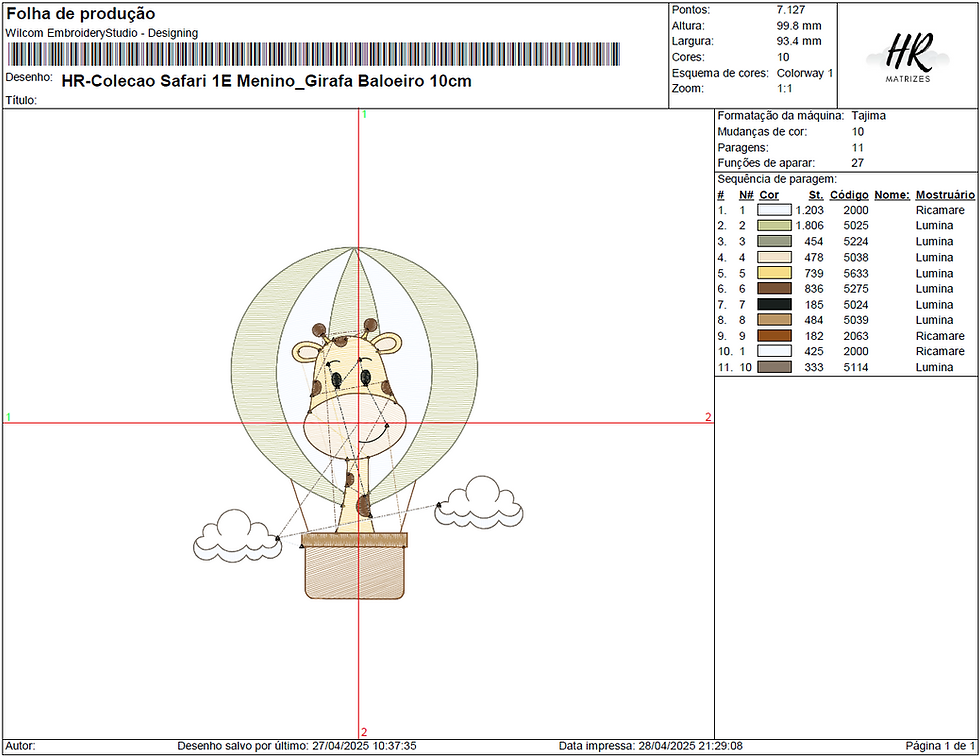This screenshot has height=756, width=980.
Task: Click the 'Cor' column header
Action: (769, 195)
